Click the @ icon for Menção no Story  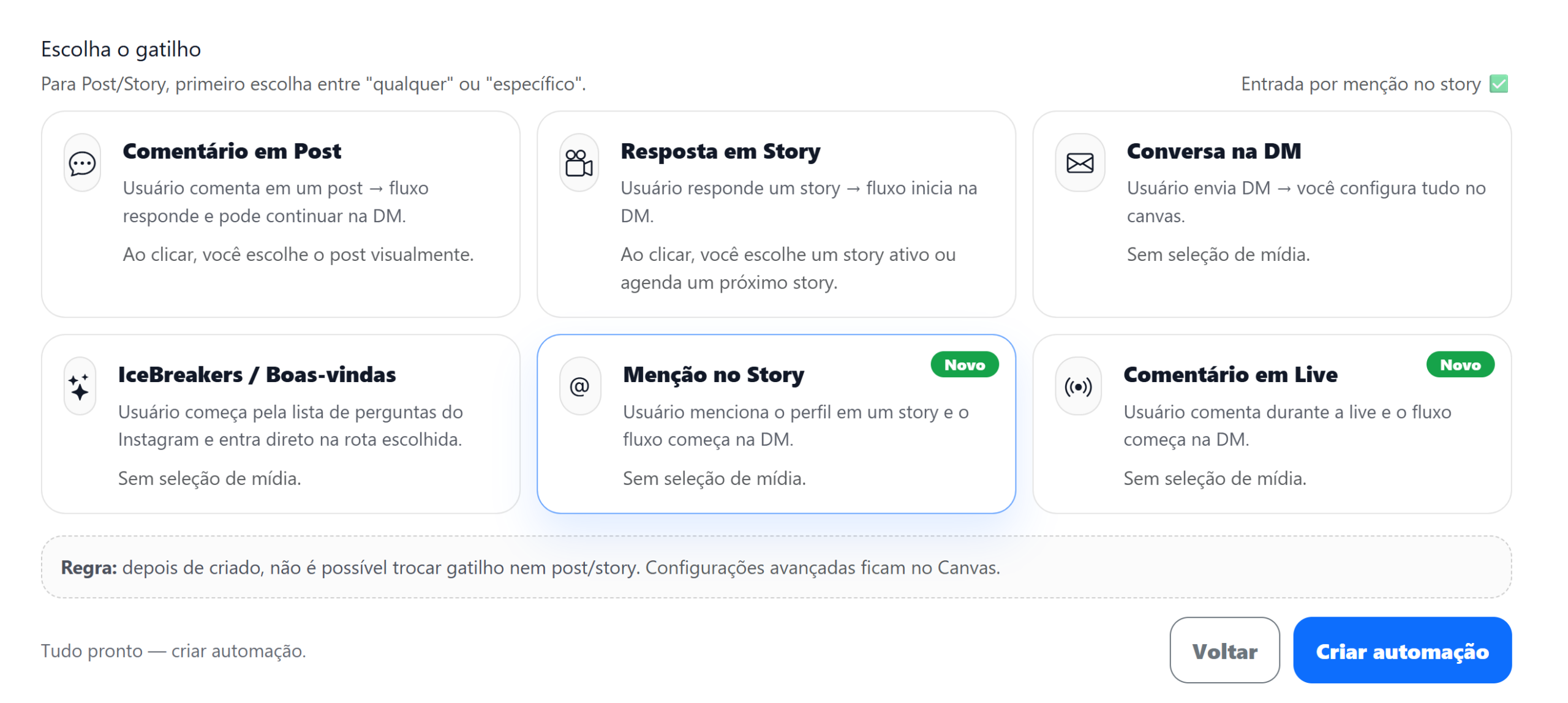click(579, 387)
